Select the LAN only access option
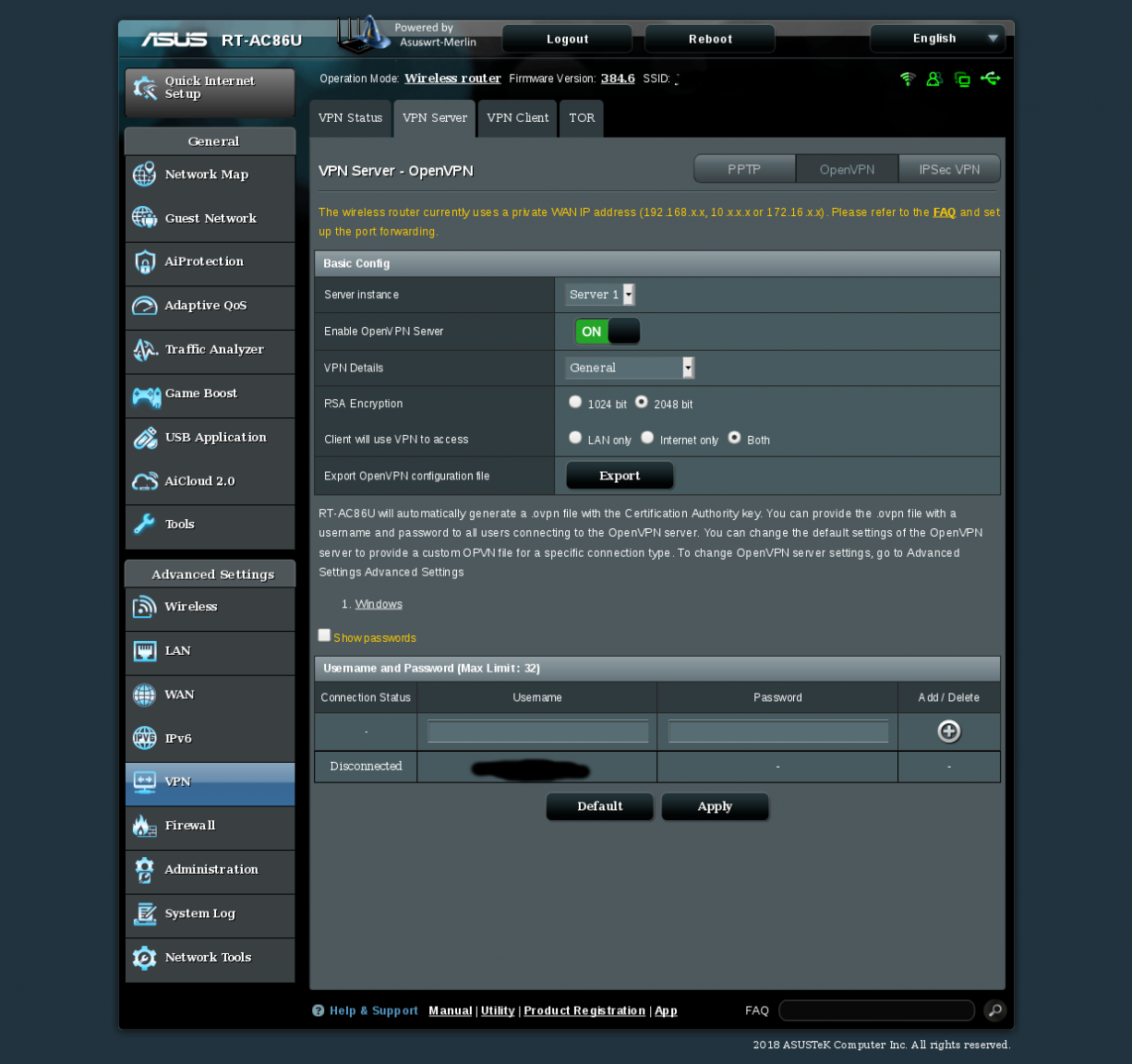 [x=575, y=438]
